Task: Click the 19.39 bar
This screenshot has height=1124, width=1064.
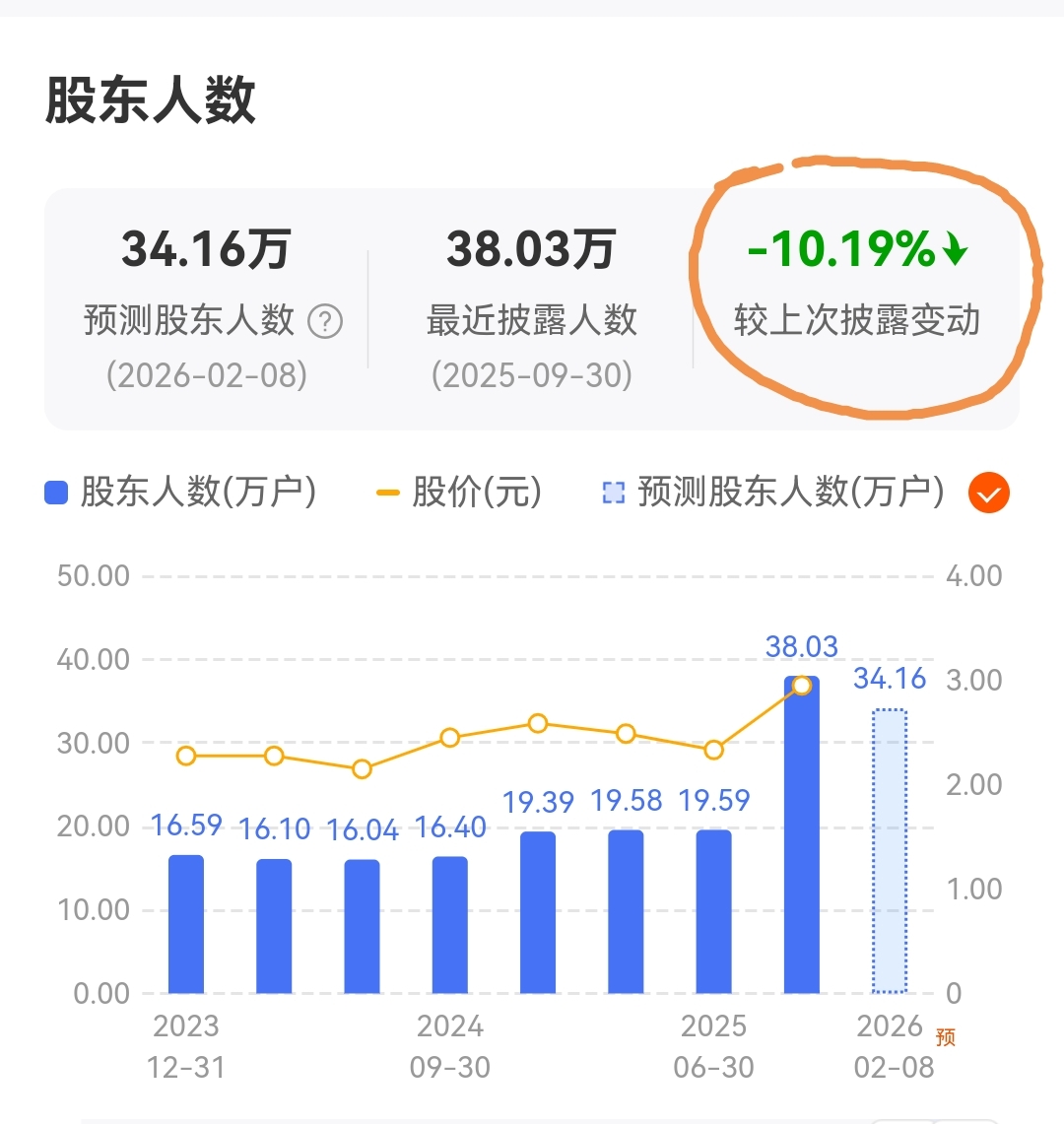Action: [538, 912]
